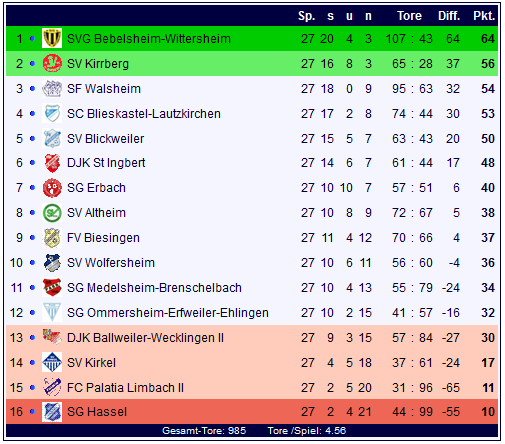Click the SF Walsheim club crest
This screenshot has width=505, height=444.
[52, 88]
